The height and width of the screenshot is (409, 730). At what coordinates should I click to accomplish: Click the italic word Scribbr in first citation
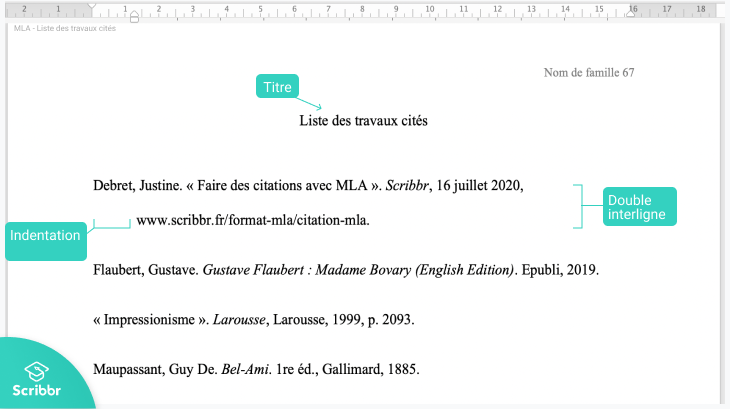[x=406, y=186]
